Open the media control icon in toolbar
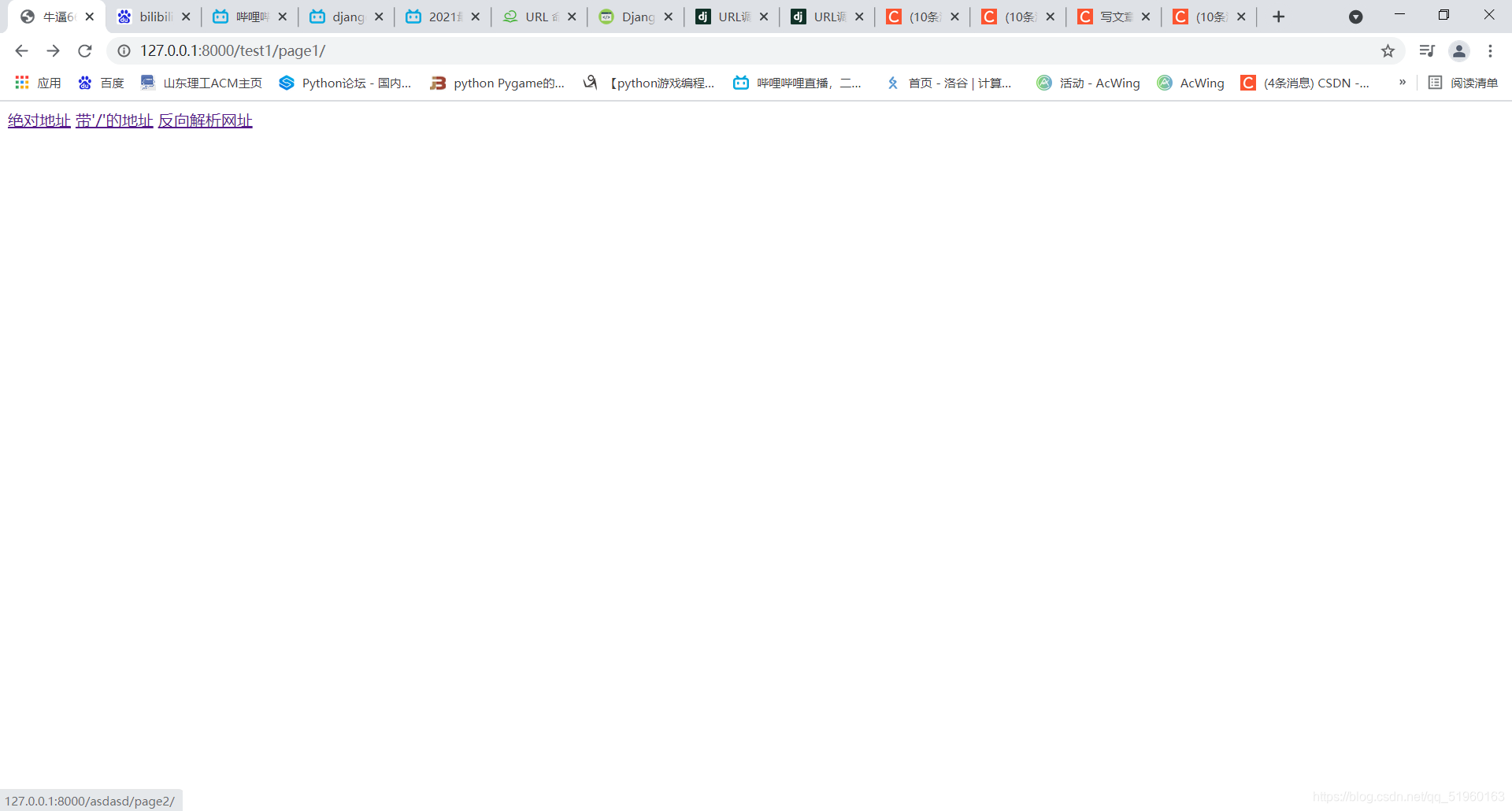Screen dimensions: 1512x811 click(1427, 51)
